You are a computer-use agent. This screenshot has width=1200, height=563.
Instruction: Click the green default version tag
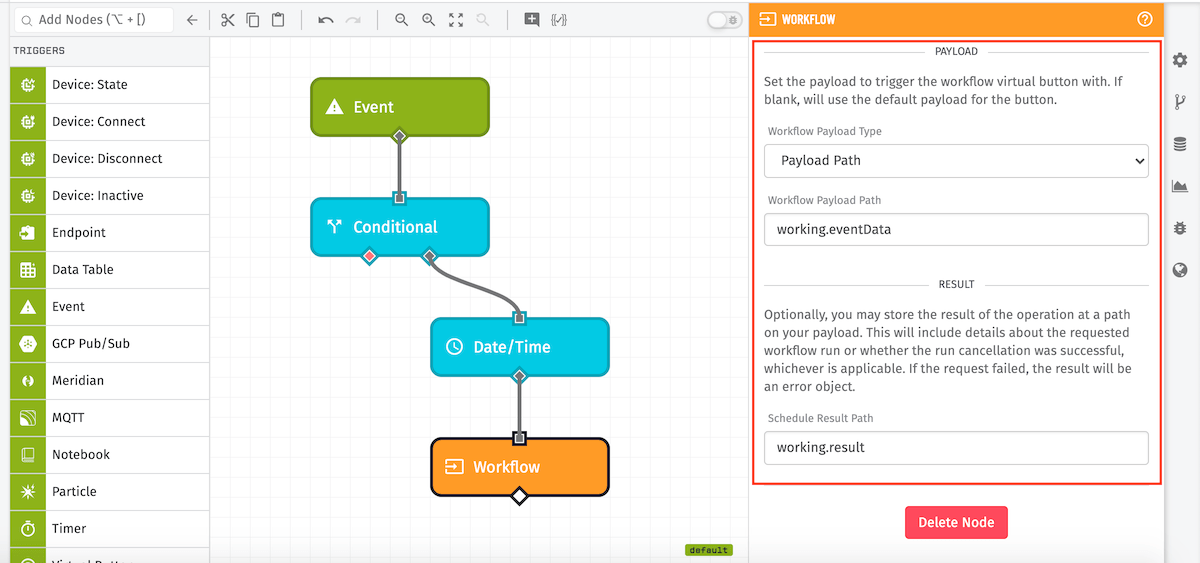(709, 550)
